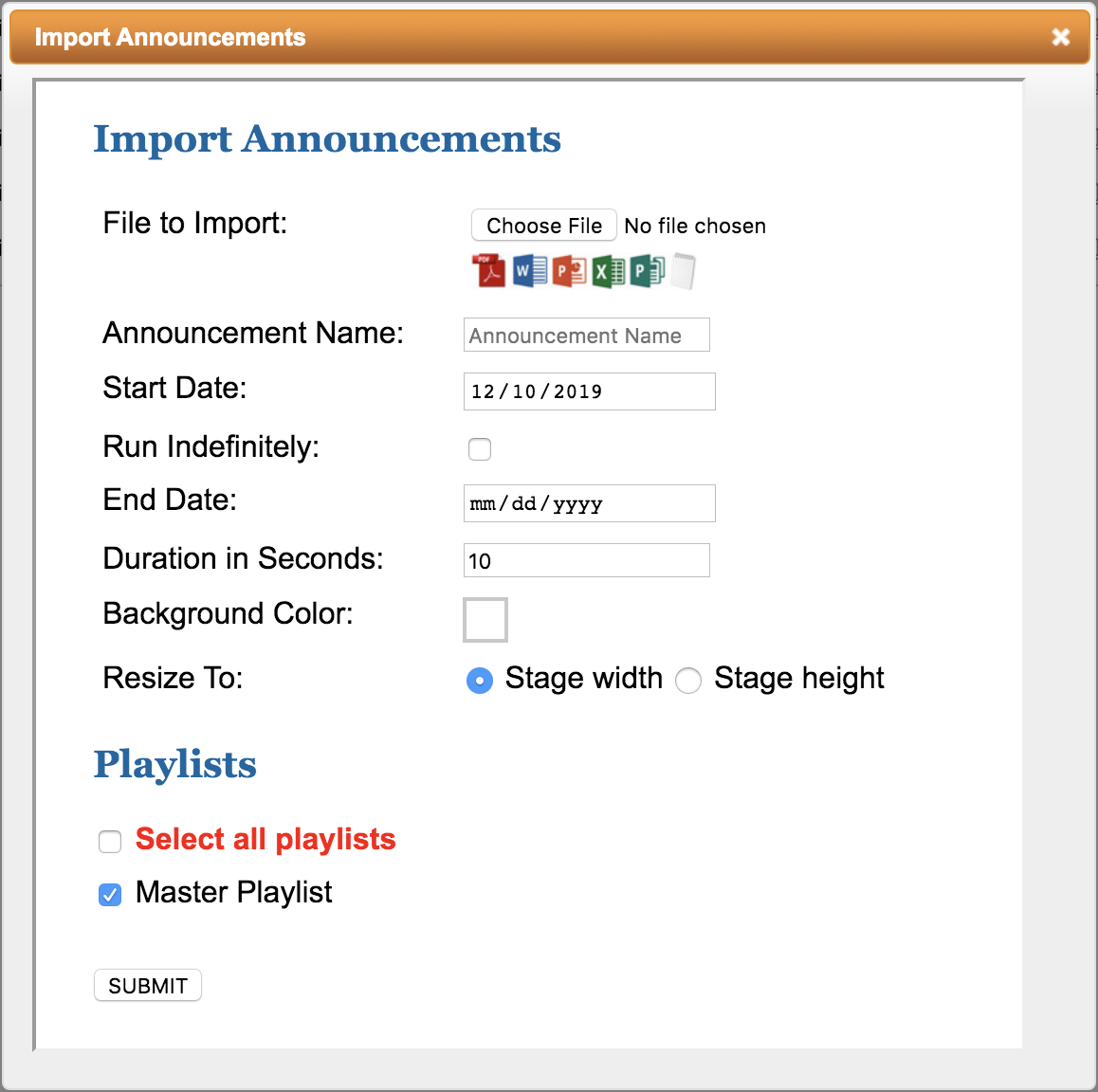The height and width of the screenshot is (1092, 1098).
Task: Click the Start Date field
Action: 589,391
